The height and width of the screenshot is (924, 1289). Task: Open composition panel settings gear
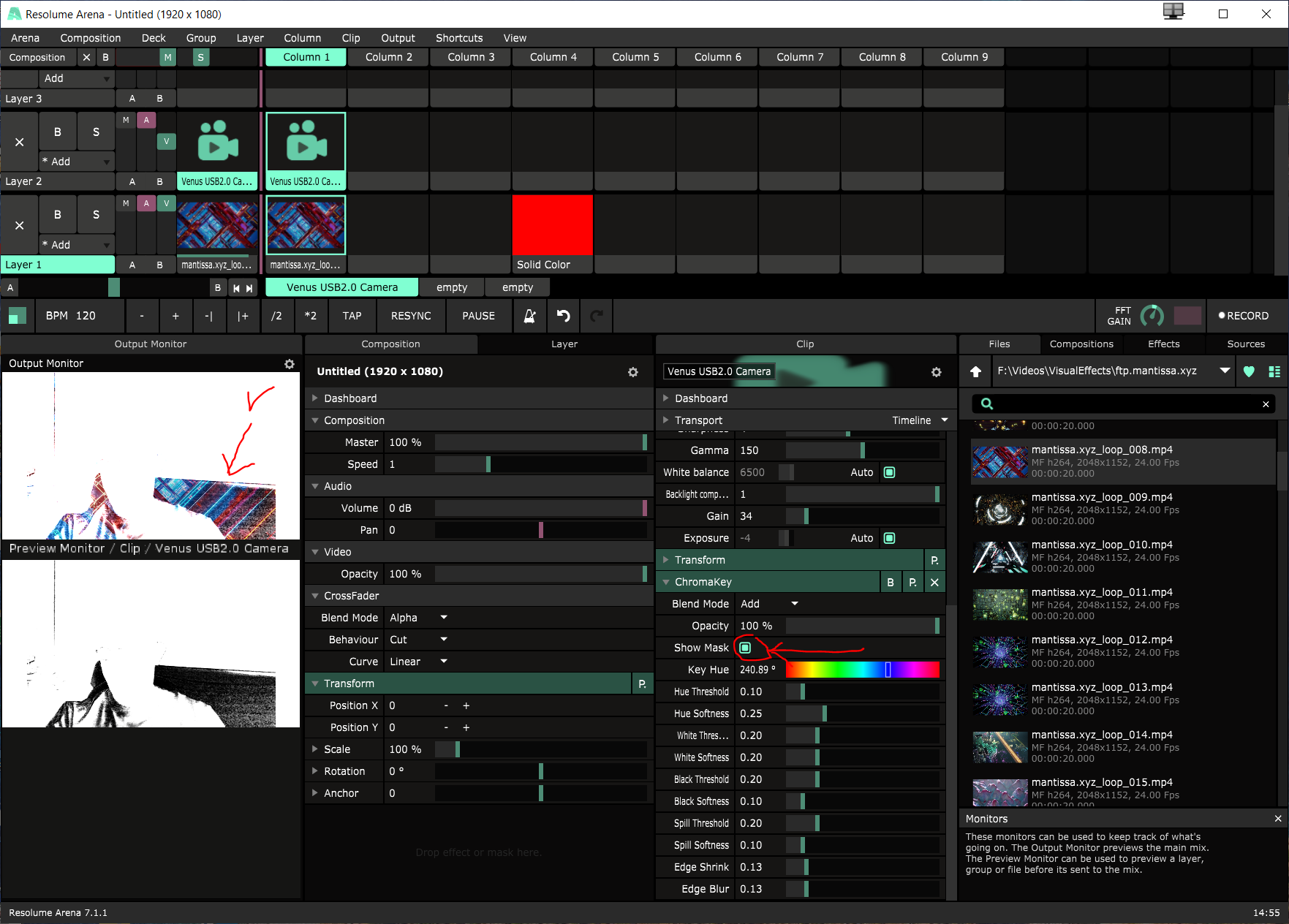[x=632, y=372]
